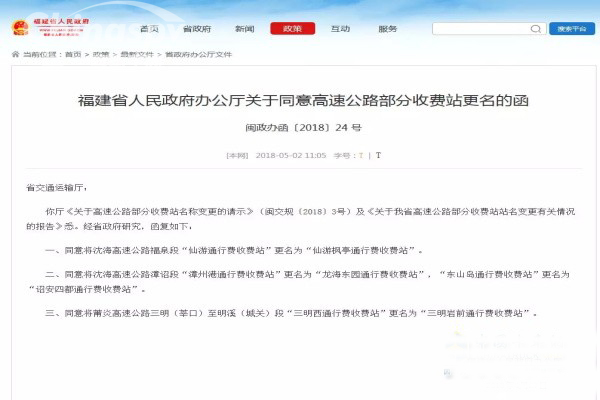Select smaller font size T option
600x400 pixels.
pyautogui.click(x=360, y=155)
